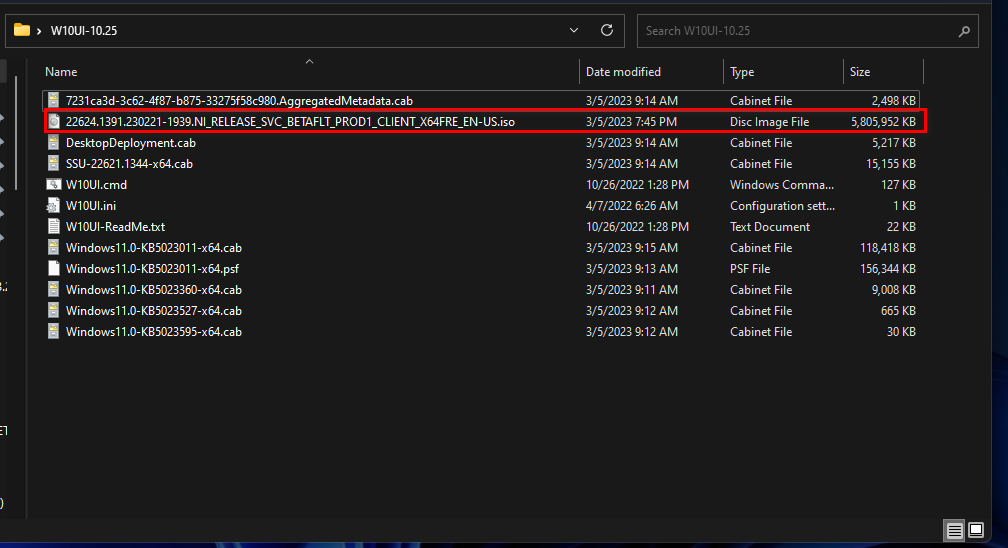Sort files by the Name column
Viewport: 1008px width, 548px height.
tap(61, 72)
